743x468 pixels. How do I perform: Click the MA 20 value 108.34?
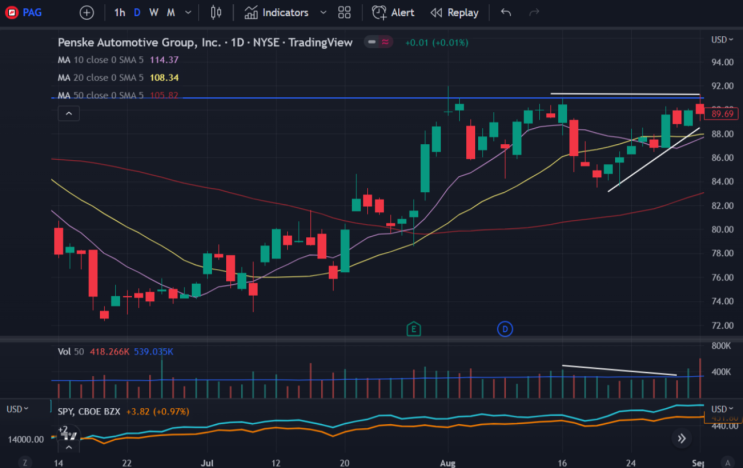(x=164, y=78)
